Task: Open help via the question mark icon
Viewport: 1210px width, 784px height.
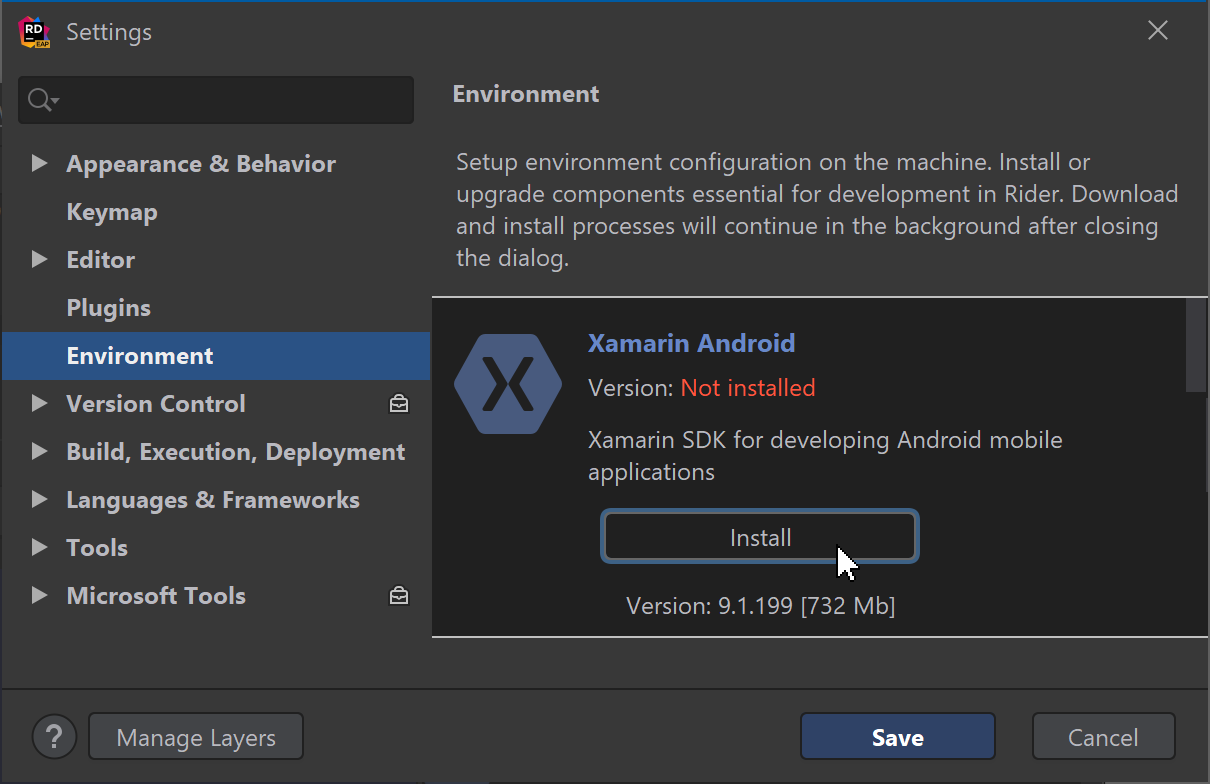Action: (54, 736)
